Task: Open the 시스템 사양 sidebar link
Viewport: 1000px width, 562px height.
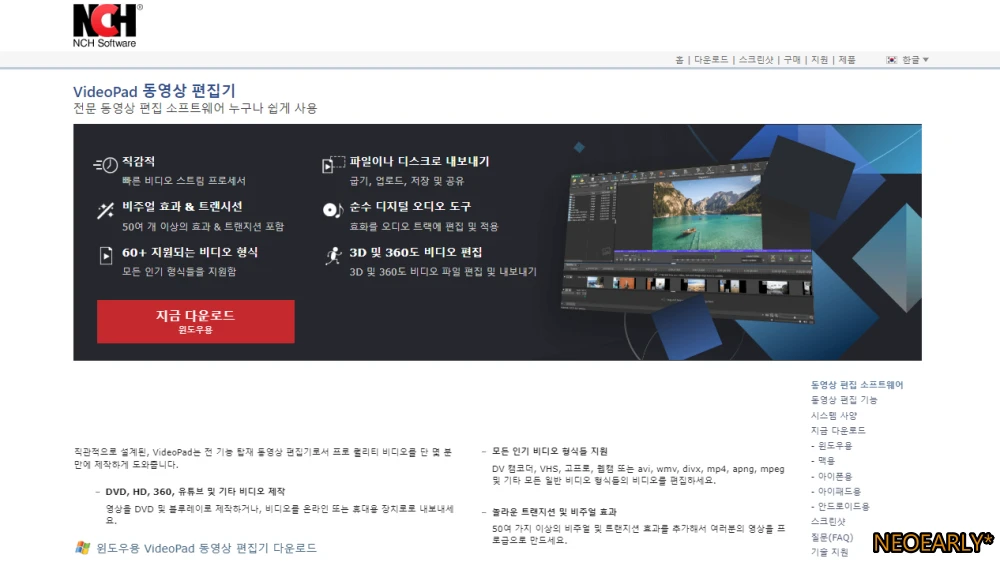Action: (x=834, y=415)
